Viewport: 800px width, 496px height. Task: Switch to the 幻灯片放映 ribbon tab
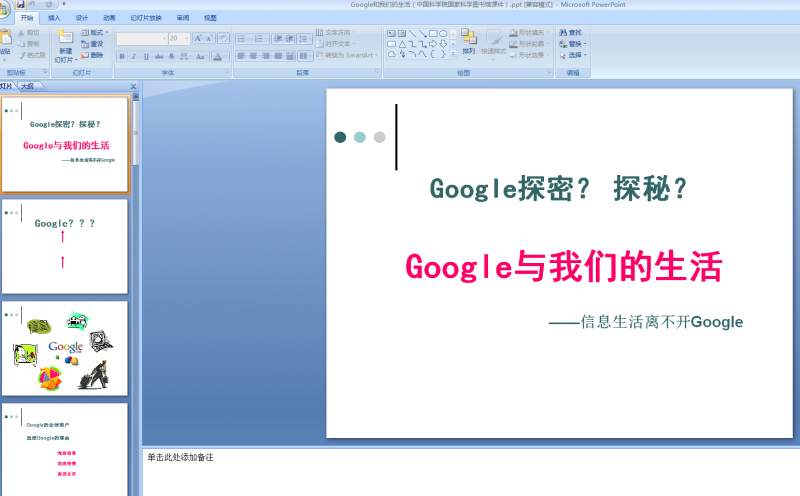(146, 18)
